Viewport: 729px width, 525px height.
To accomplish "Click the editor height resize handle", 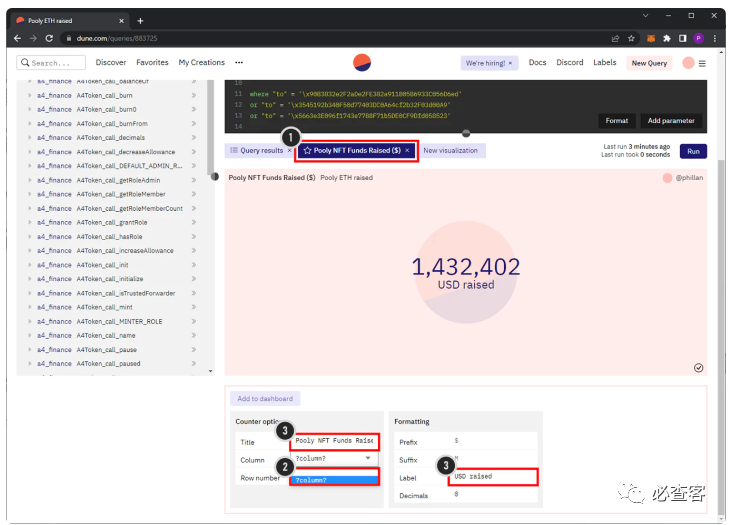I will 466,134.
